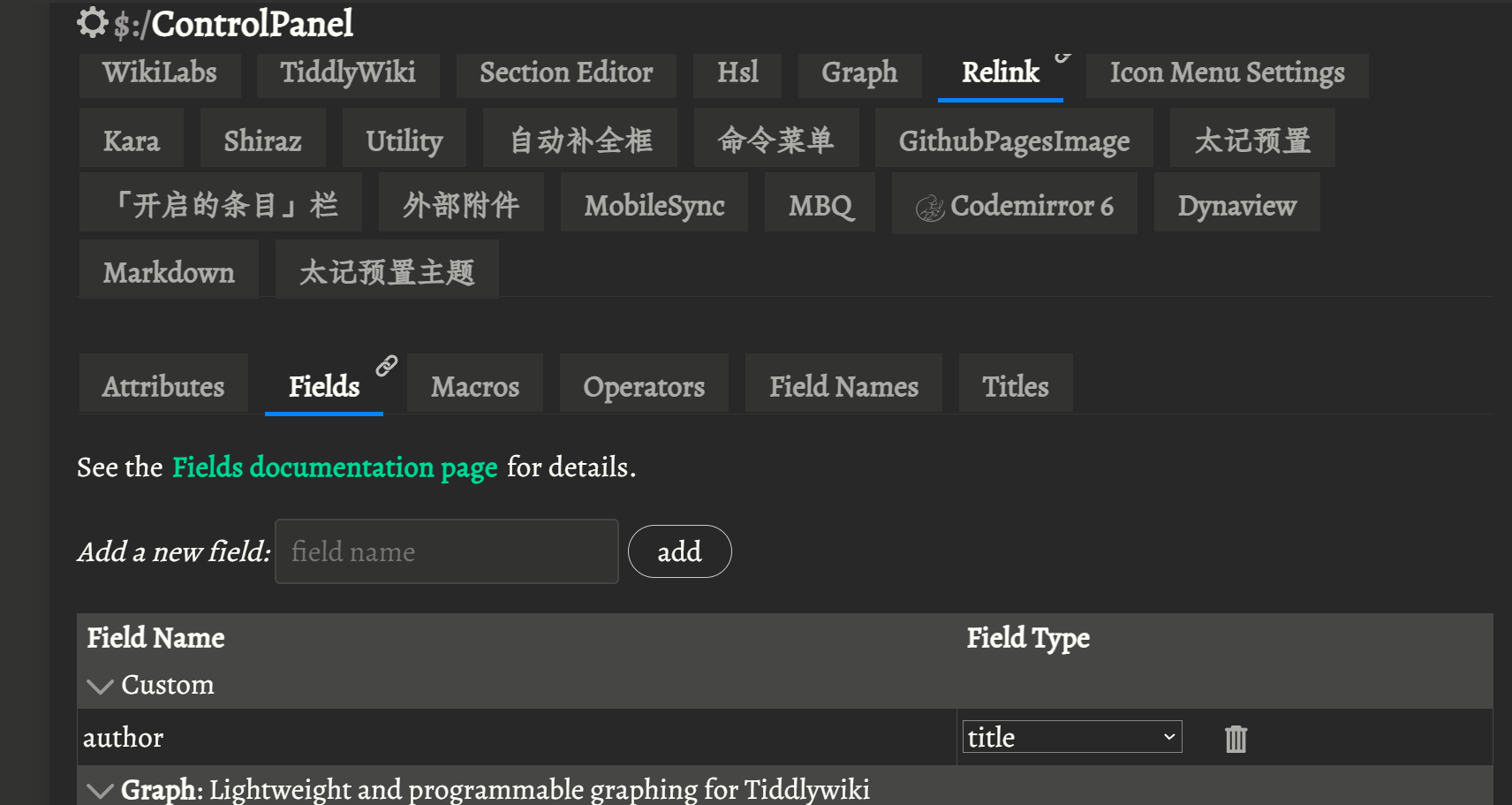Collapse the Custom section chevron

(x=101, y=687)
